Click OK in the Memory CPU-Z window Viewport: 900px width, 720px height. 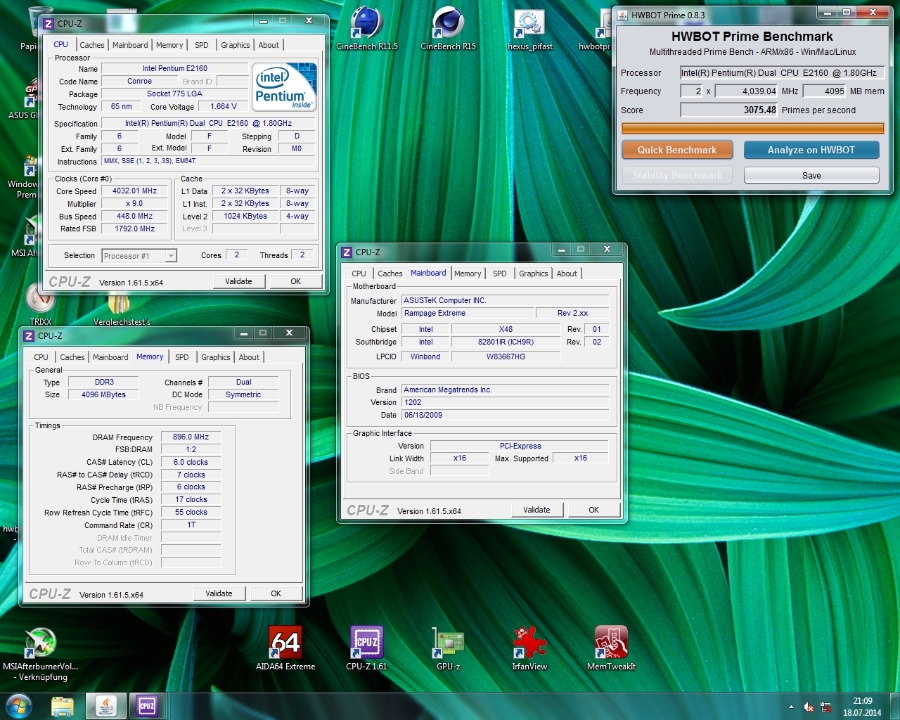click(276, 594)
